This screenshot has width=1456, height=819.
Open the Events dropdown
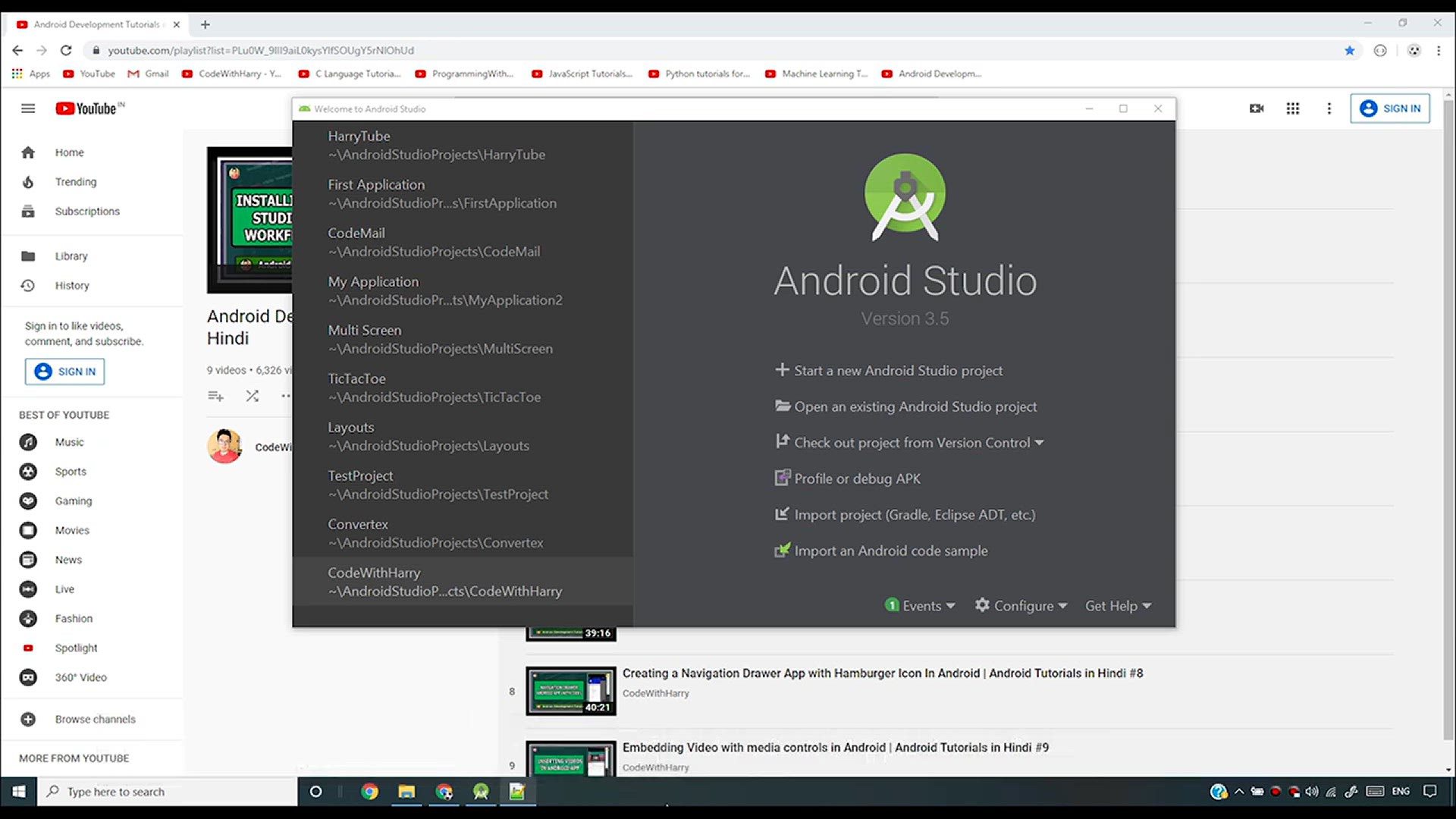(920, 605)
